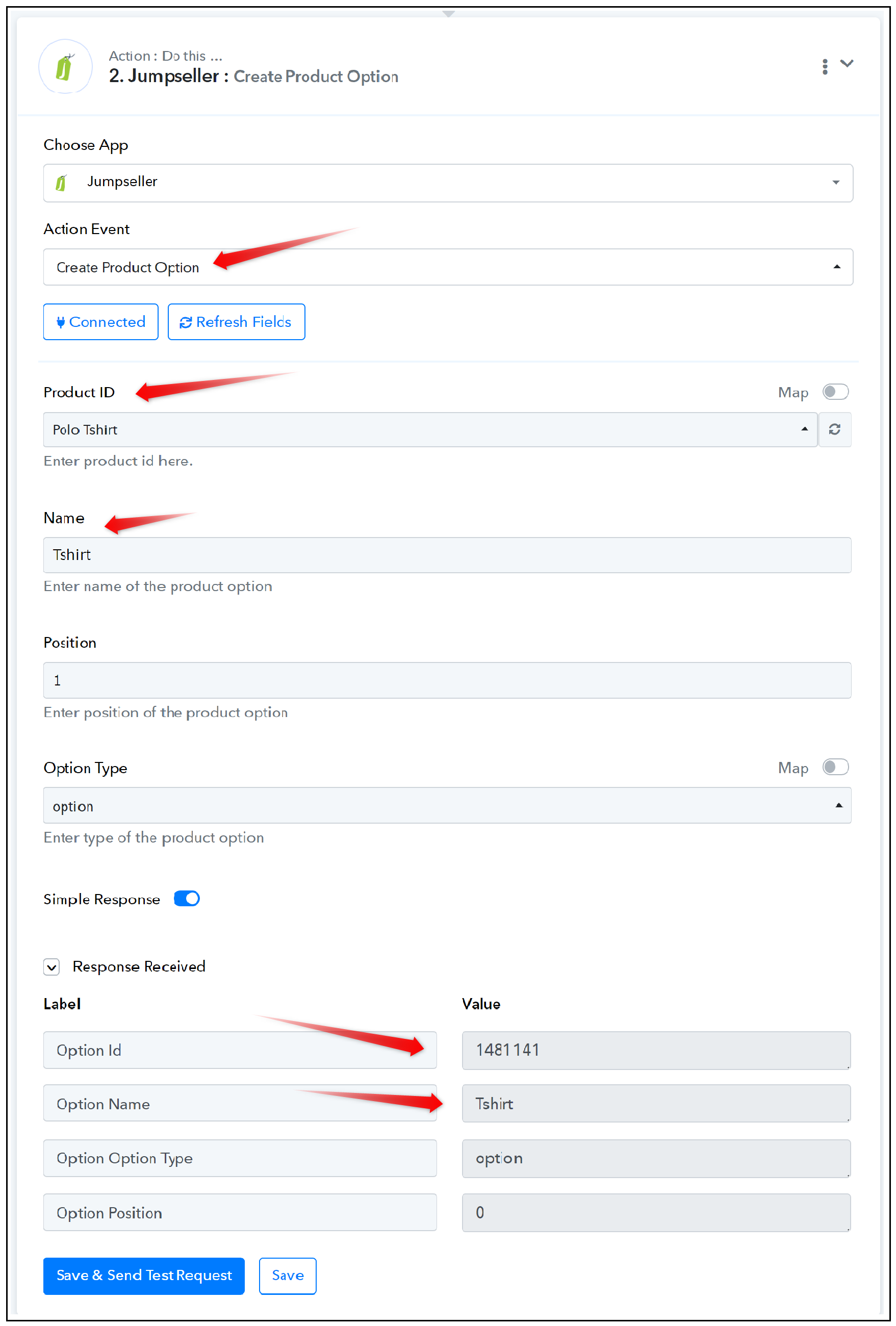Screen dimensions: 896x1326
Task: Toggle the Map switch for Product ID
Action: point(835,392)
